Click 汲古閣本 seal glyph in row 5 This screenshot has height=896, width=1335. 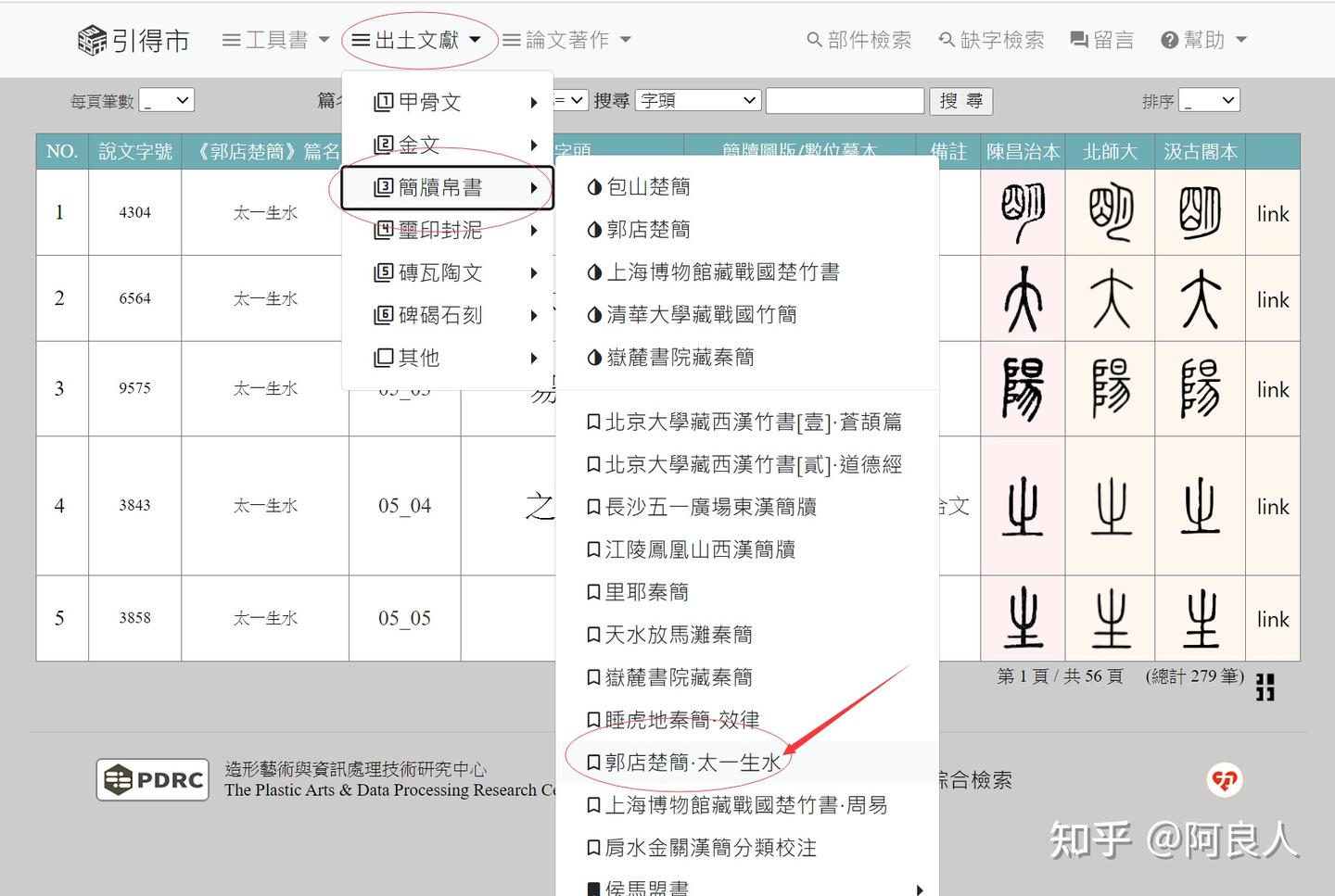[x=1201, y=618]
